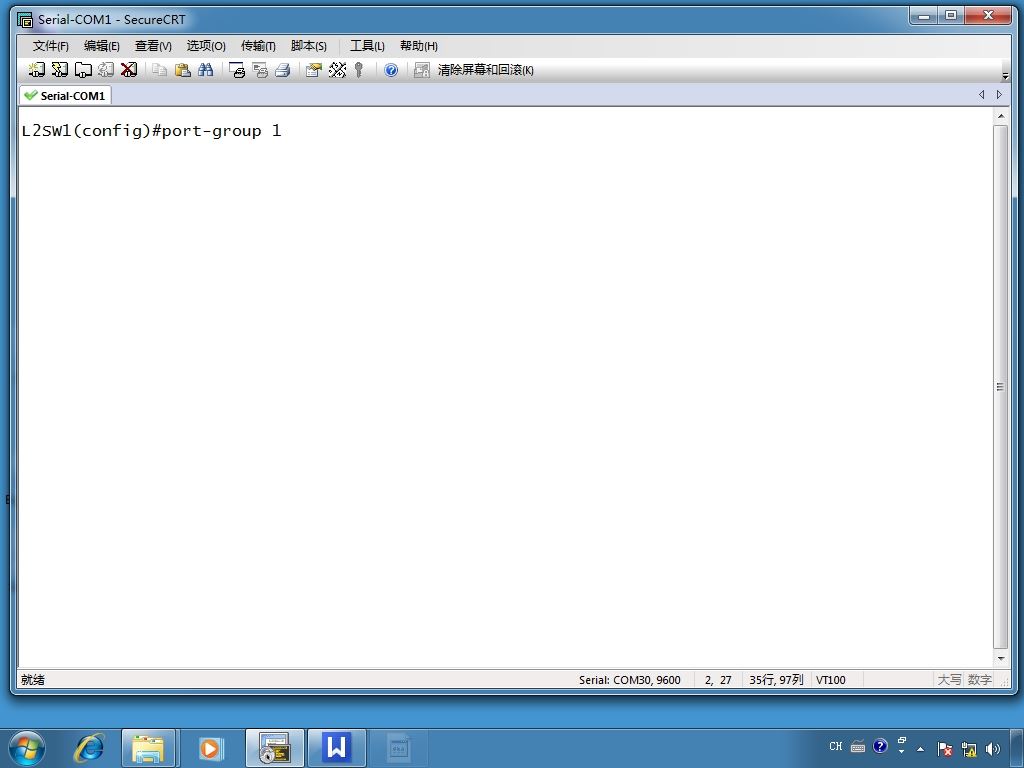
Task: Open the language bar options down arrow
Action: [x=902, y=752]
